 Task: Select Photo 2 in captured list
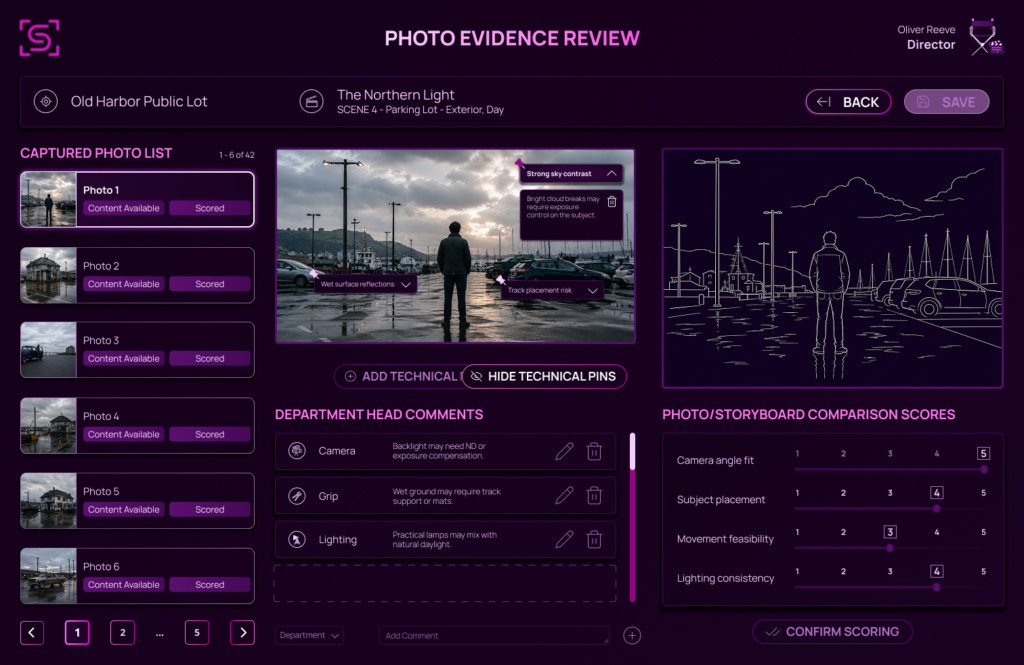[137, 275]
